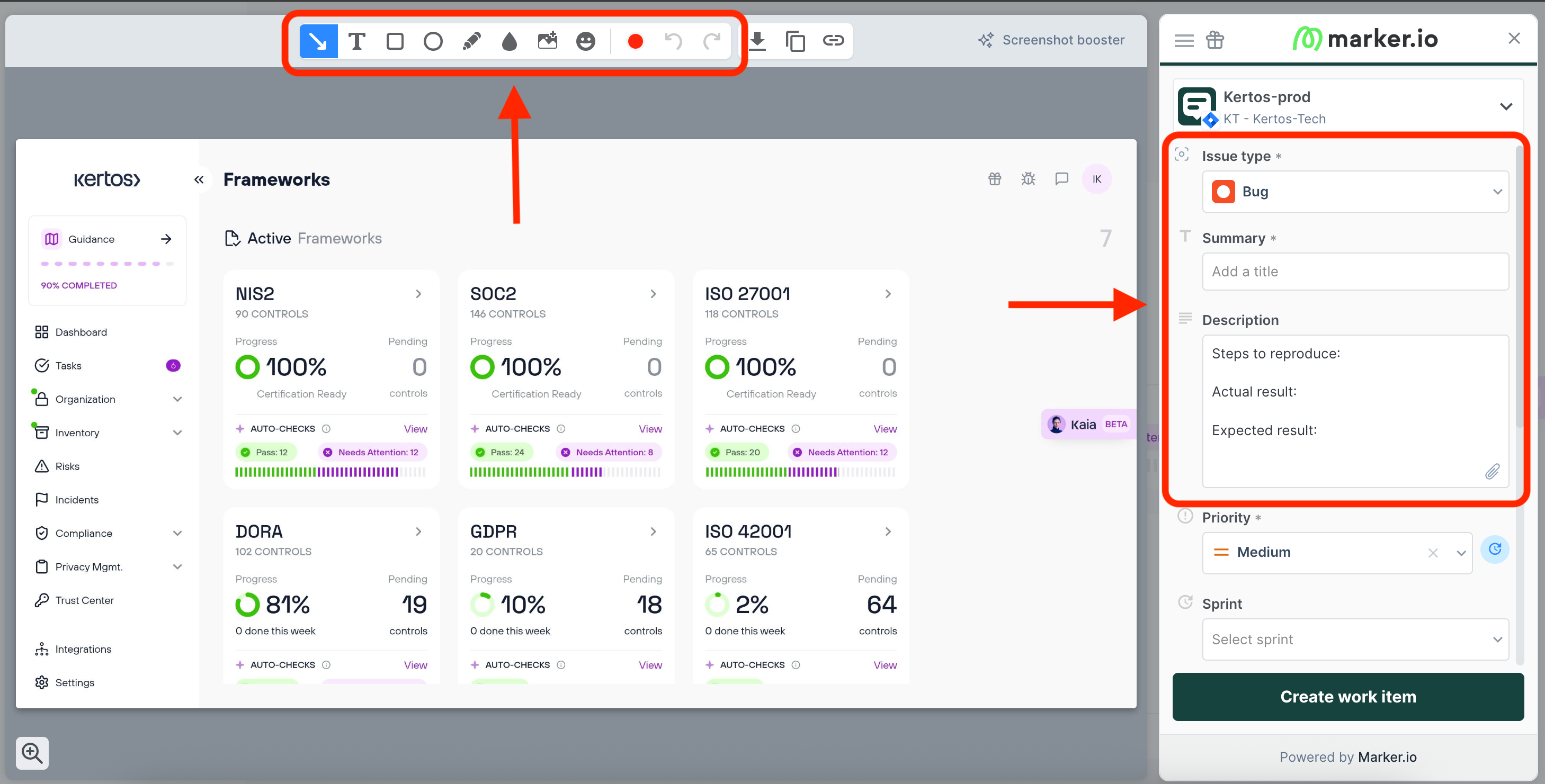1545x784 pixels.
Task: View NIS2 auto-checks
Action: [x=415, y=429]
